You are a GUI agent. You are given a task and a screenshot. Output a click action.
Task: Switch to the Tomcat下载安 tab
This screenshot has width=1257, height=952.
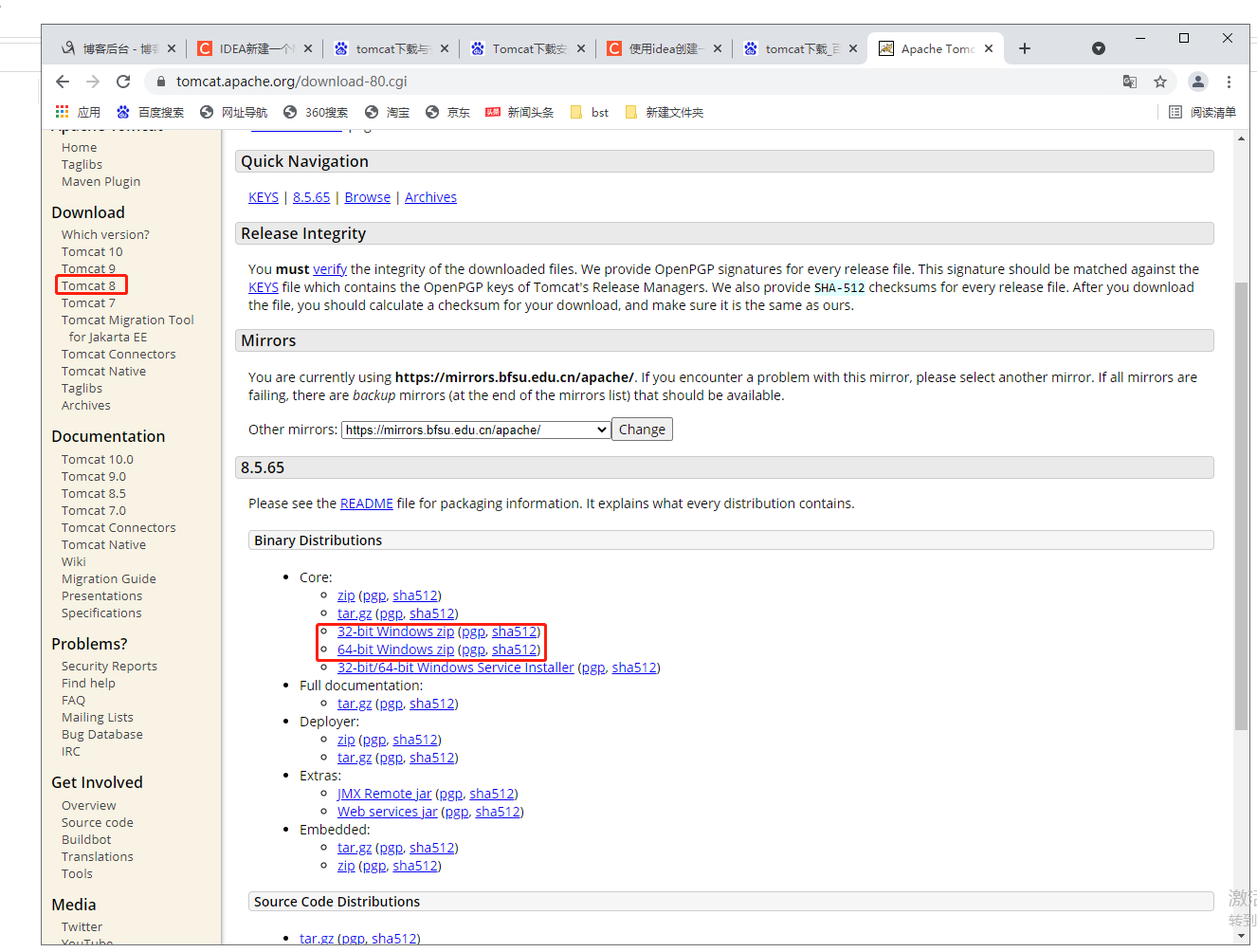coord(519,48)
